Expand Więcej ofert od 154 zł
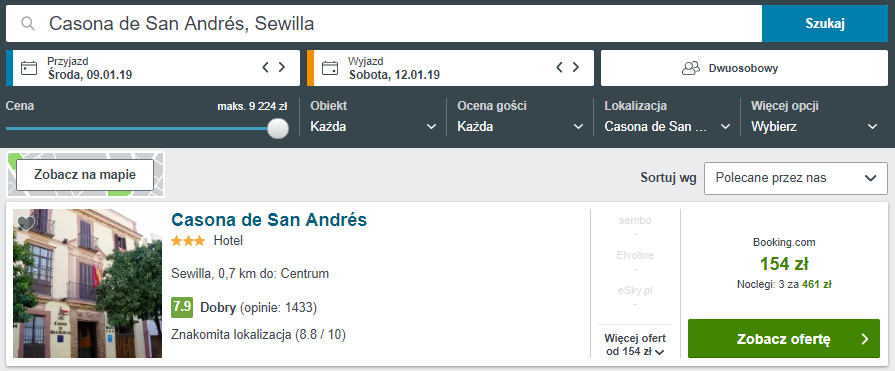Screen dimensions: 895x371 pyautogui.click(x=635, y=345)
